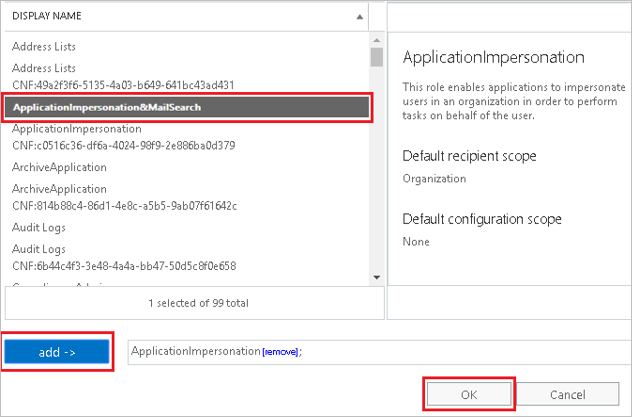Click the DISPLAY NAME column header
Viewport: 632px width, 417px height.
(48, 17)
